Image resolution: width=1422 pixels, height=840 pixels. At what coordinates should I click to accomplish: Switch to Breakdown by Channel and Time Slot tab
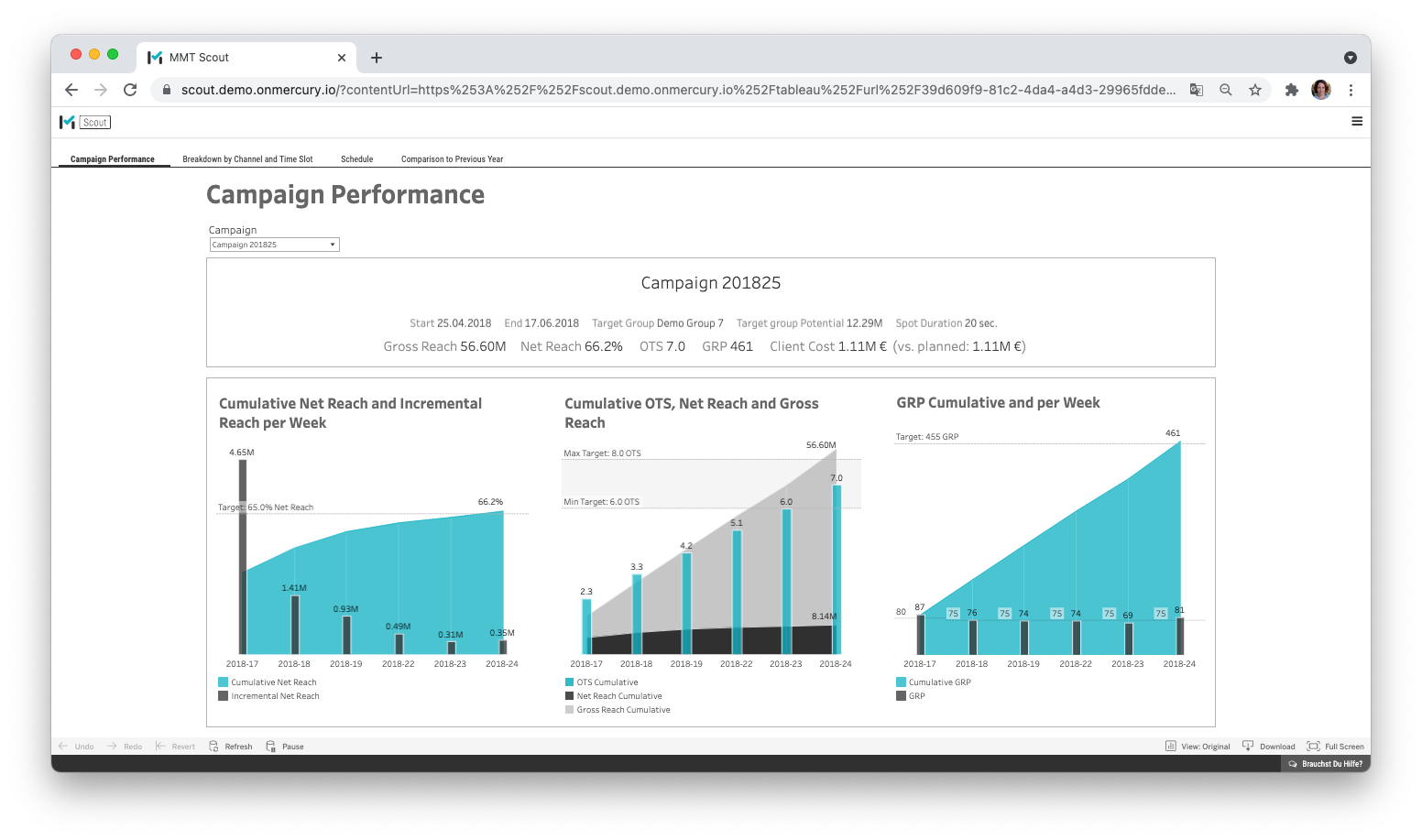pos(248,158)
